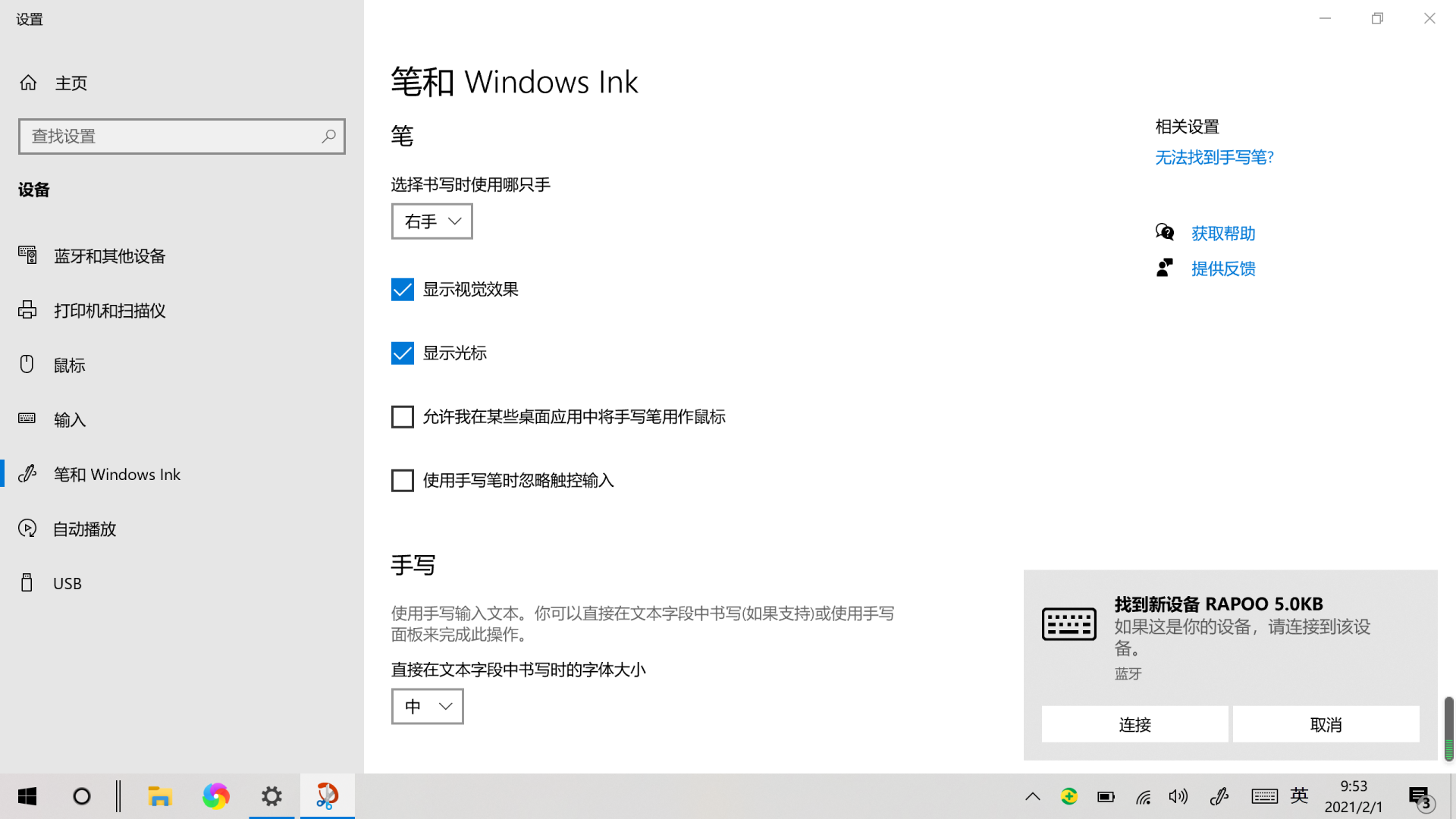This screenshot has height=819, width=1456.
Task: Open '鼠标' settings page
Action: click(x=182, y=365)
